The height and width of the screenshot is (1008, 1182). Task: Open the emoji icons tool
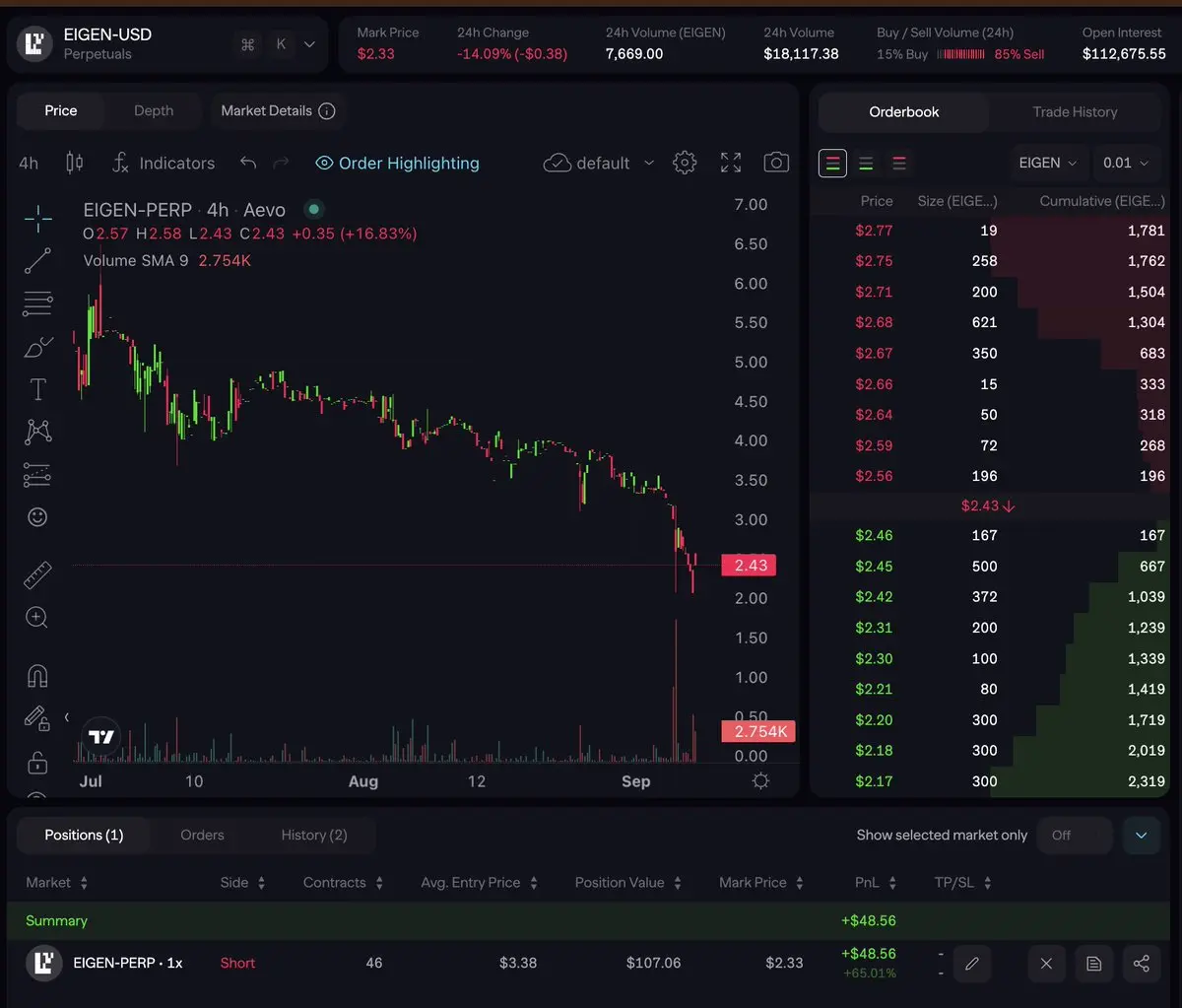click(x=37, y=517)
